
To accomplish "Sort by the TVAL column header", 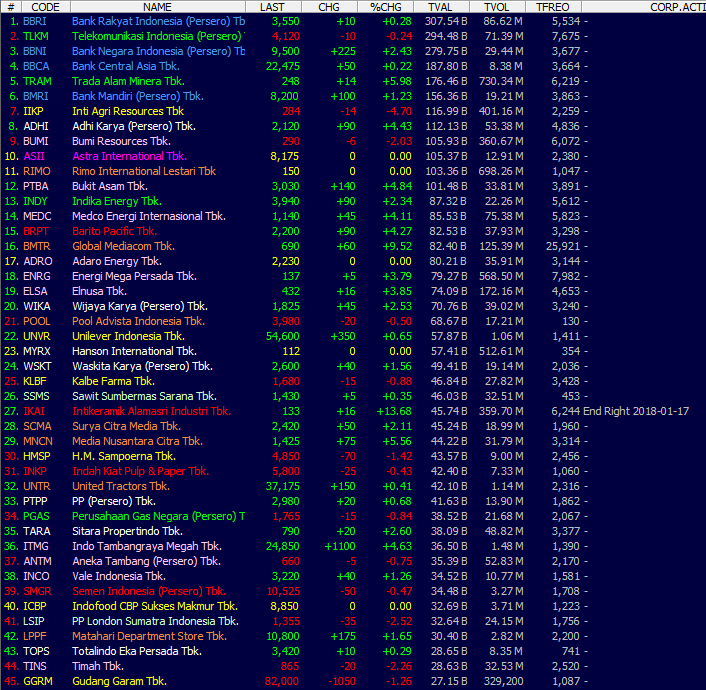I will click(441, 7).
